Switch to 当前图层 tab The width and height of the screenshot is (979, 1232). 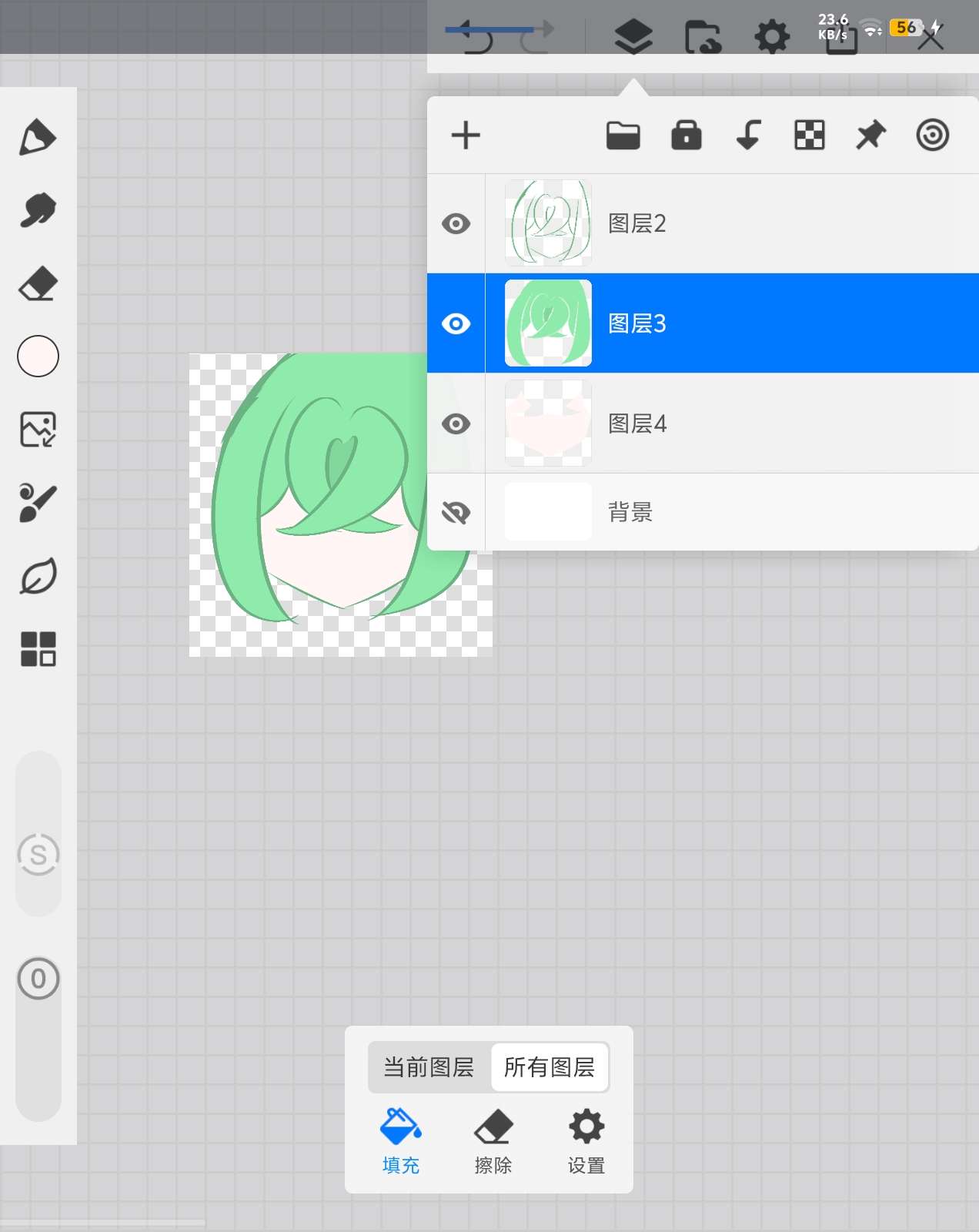(x=429, y=1067)
